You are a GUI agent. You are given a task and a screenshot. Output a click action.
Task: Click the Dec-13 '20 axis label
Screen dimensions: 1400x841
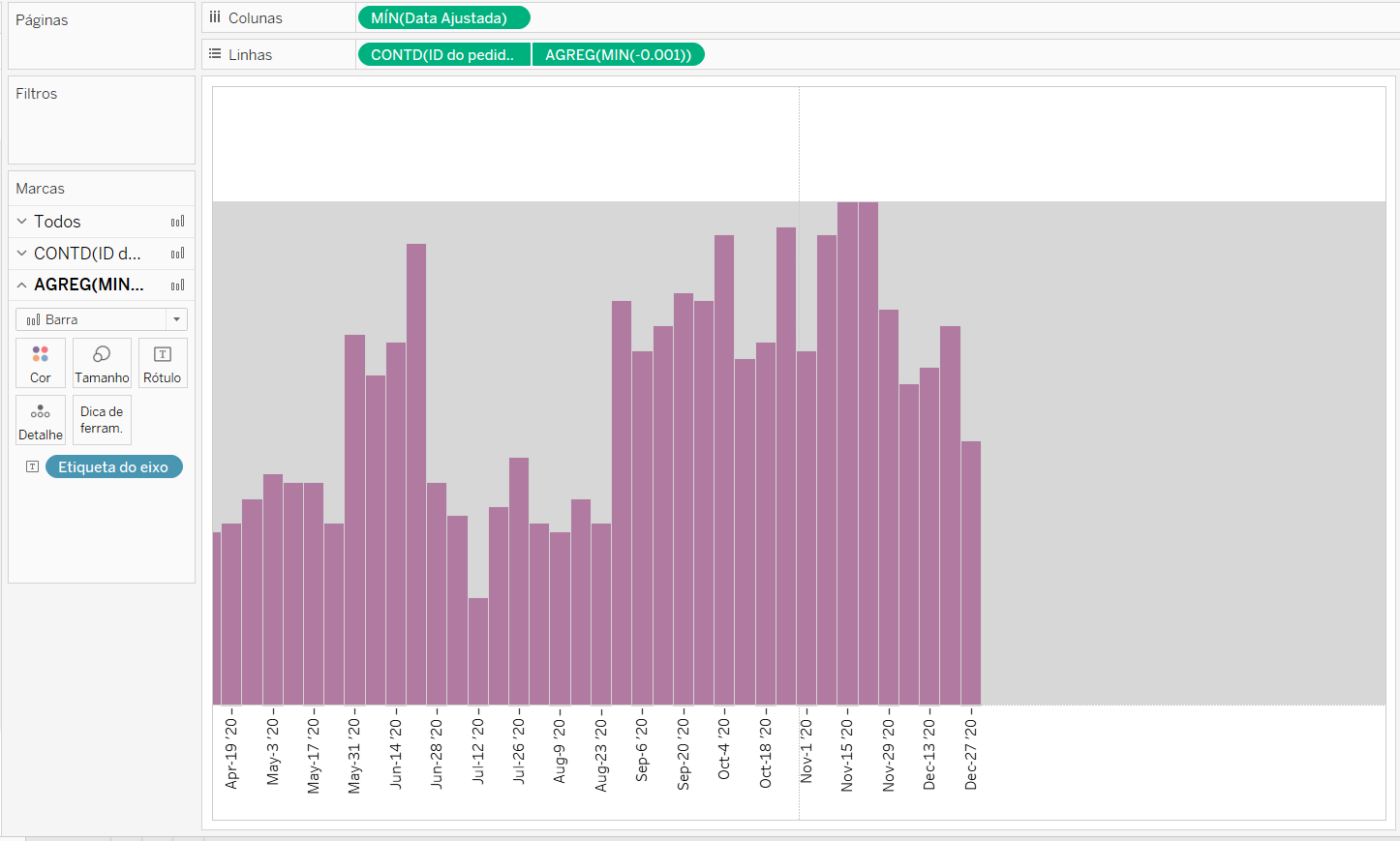point(929,753)
